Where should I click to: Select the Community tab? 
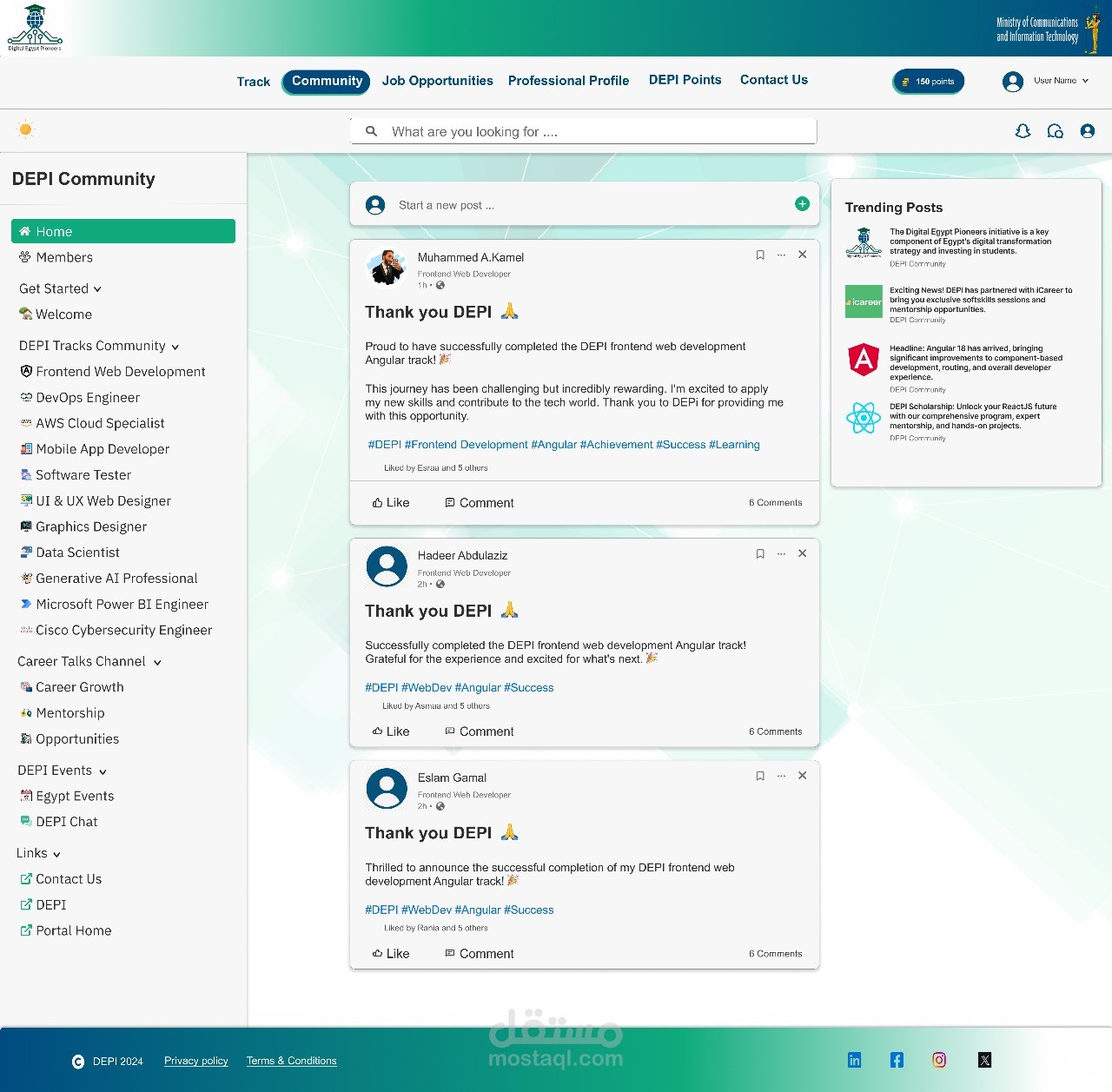[x=327, y=81]
